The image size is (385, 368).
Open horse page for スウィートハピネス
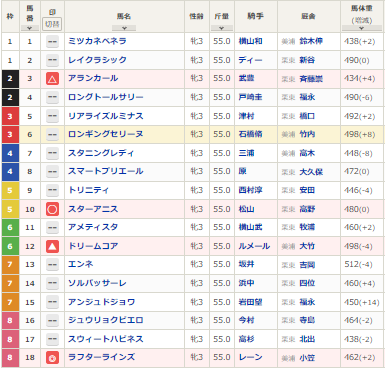click(106, 339)
